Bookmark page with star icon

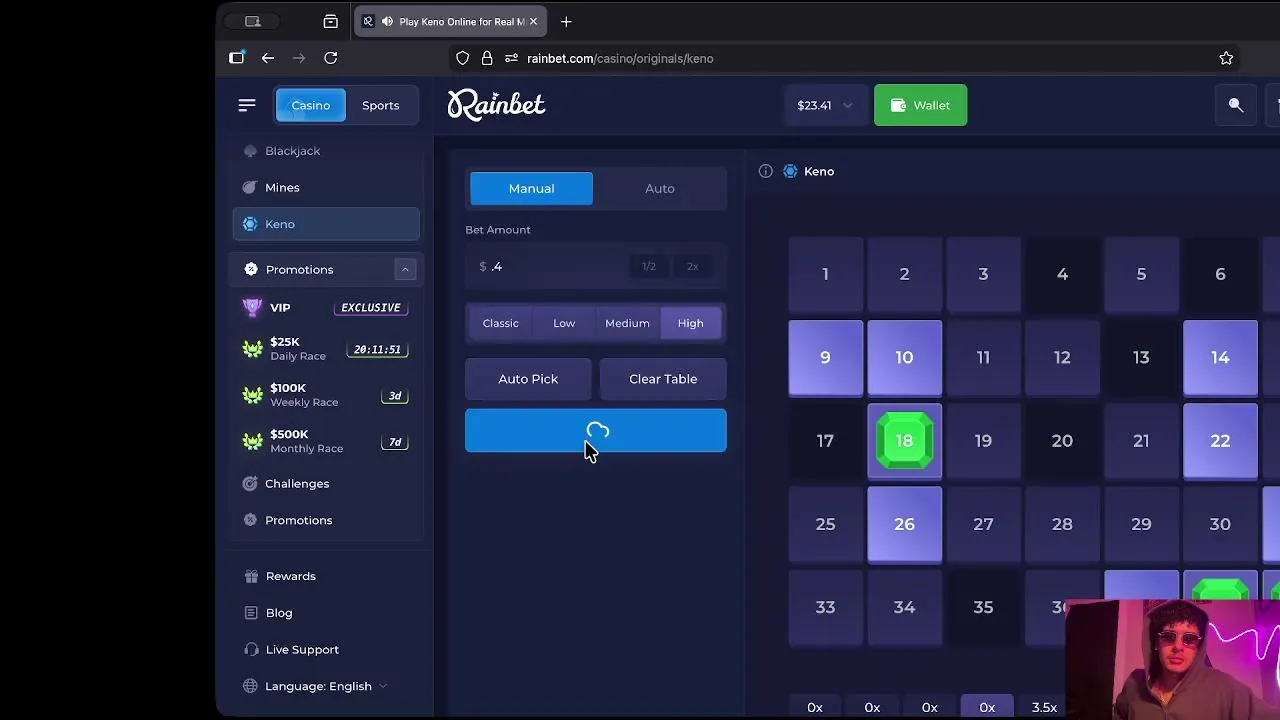point(1226,58)
